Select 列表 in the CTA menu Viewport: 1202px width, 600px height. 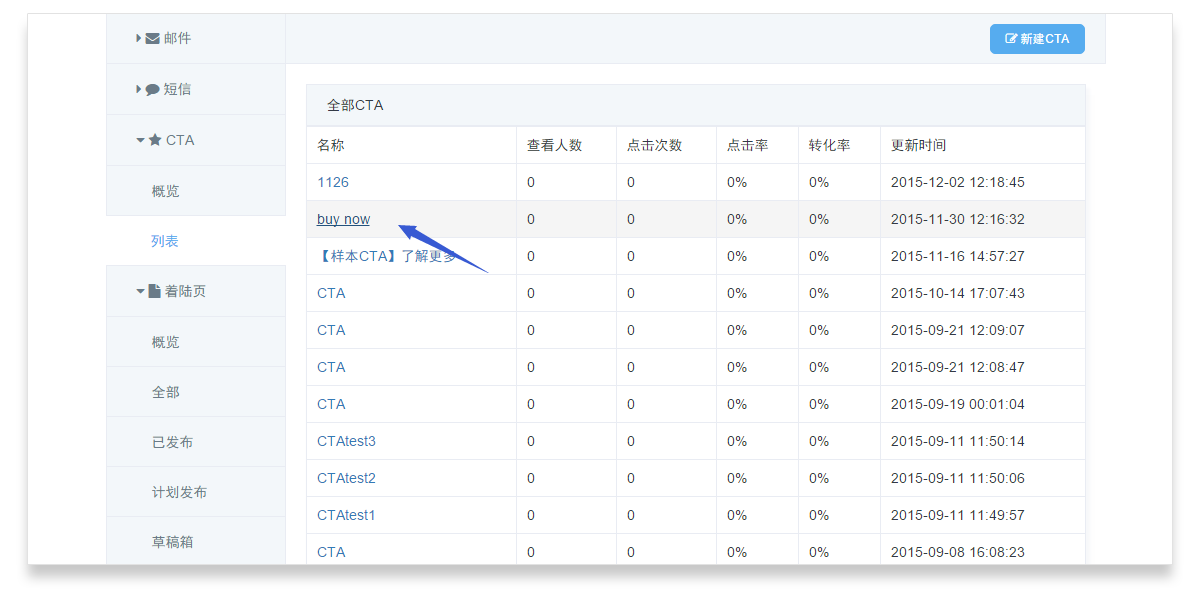165,241
